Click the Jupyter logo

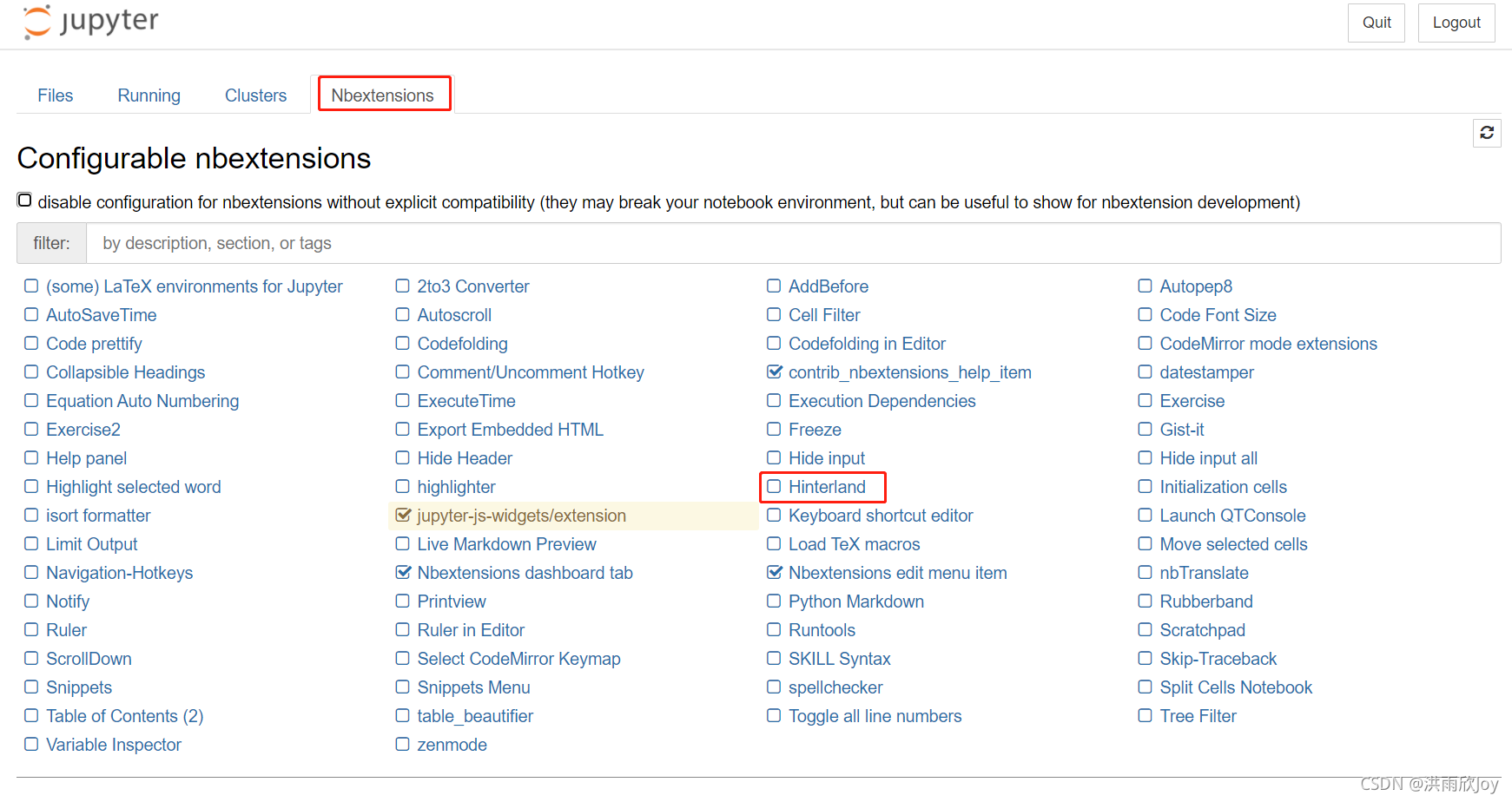pyautogui.click(x=90, y=22)
